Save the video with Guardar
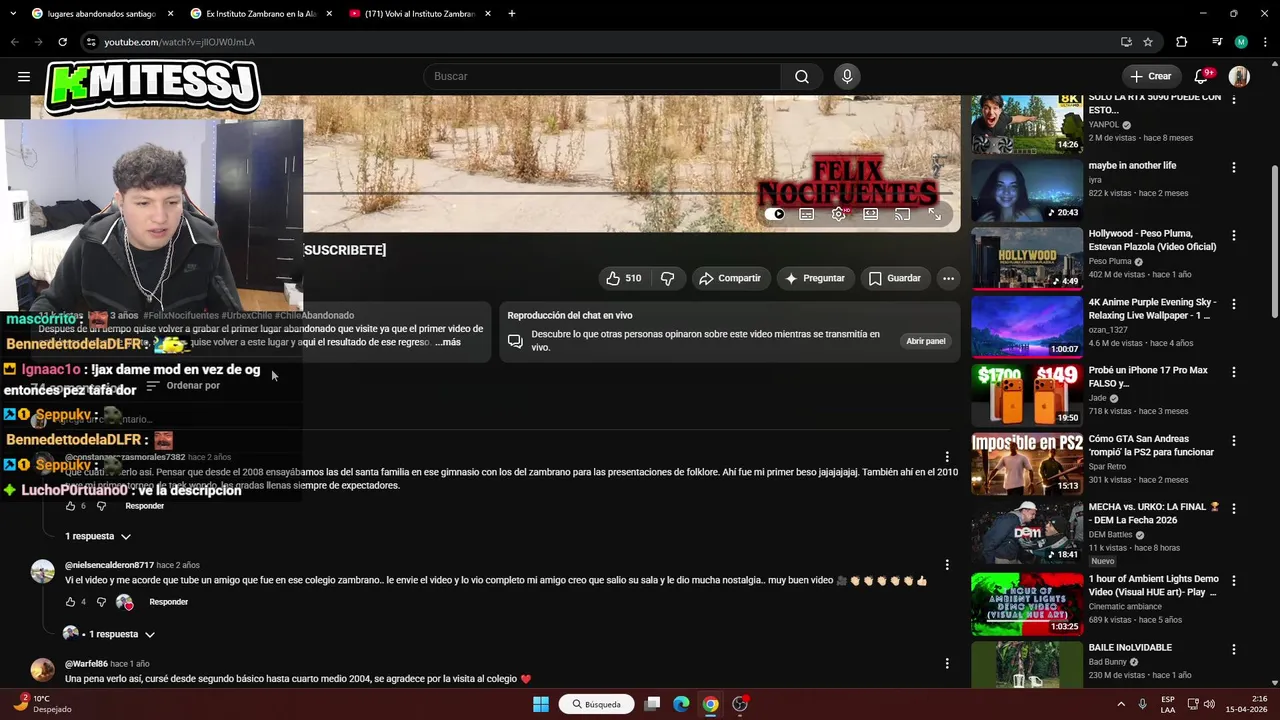Viewport: 1280px width, 720px height. [895, 278]
